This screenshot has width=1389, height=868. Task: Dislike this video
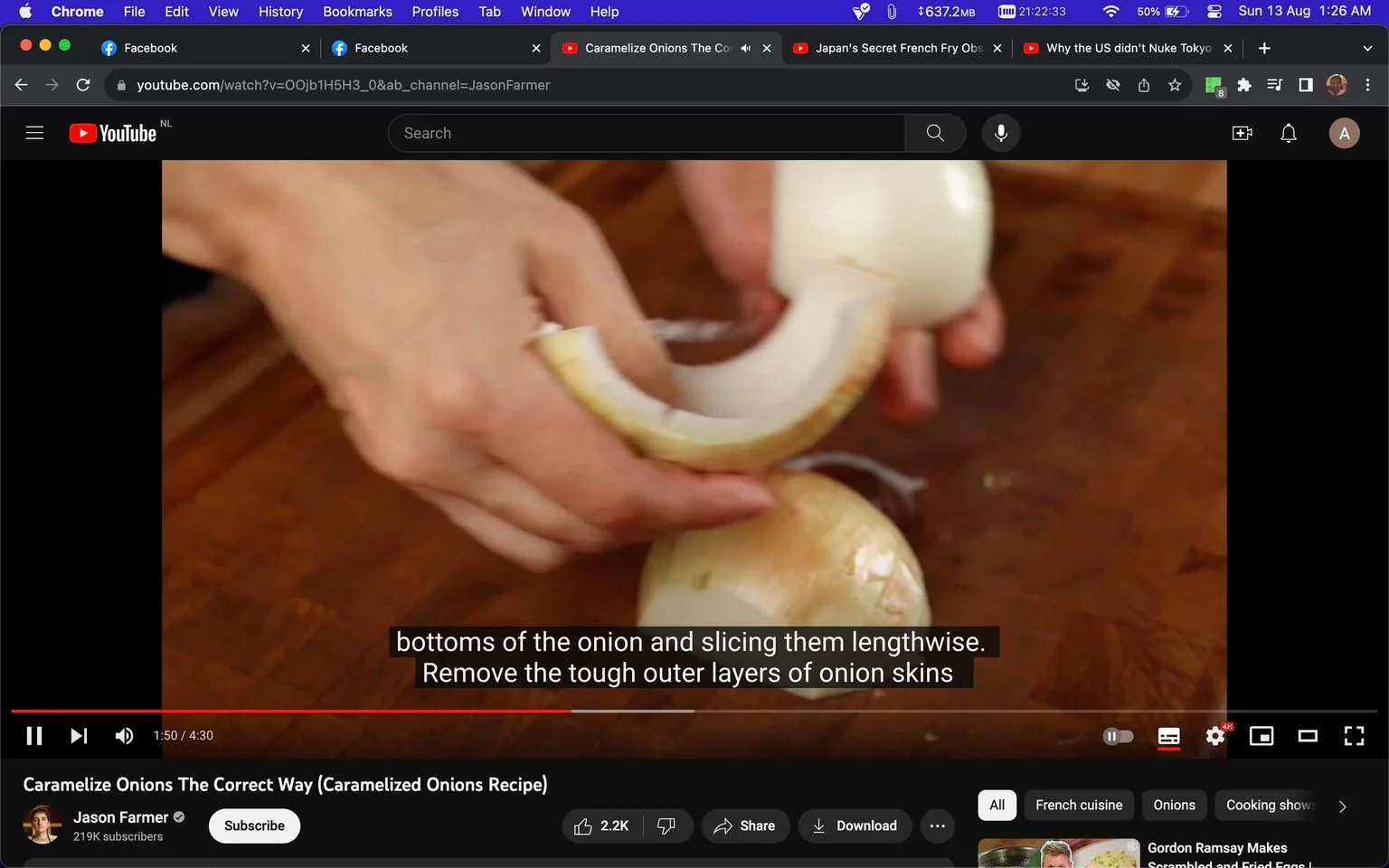coord(666,826)
